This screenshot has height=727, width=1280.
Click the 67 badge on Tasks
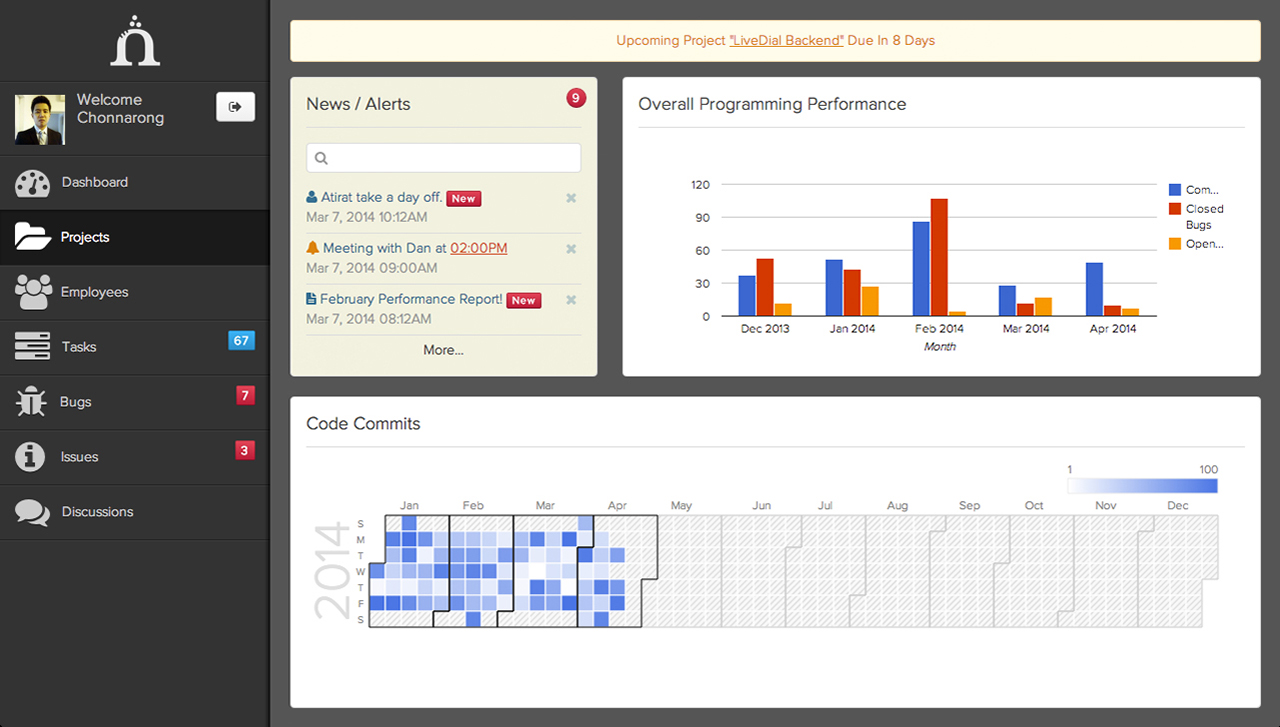click(241, 340)
